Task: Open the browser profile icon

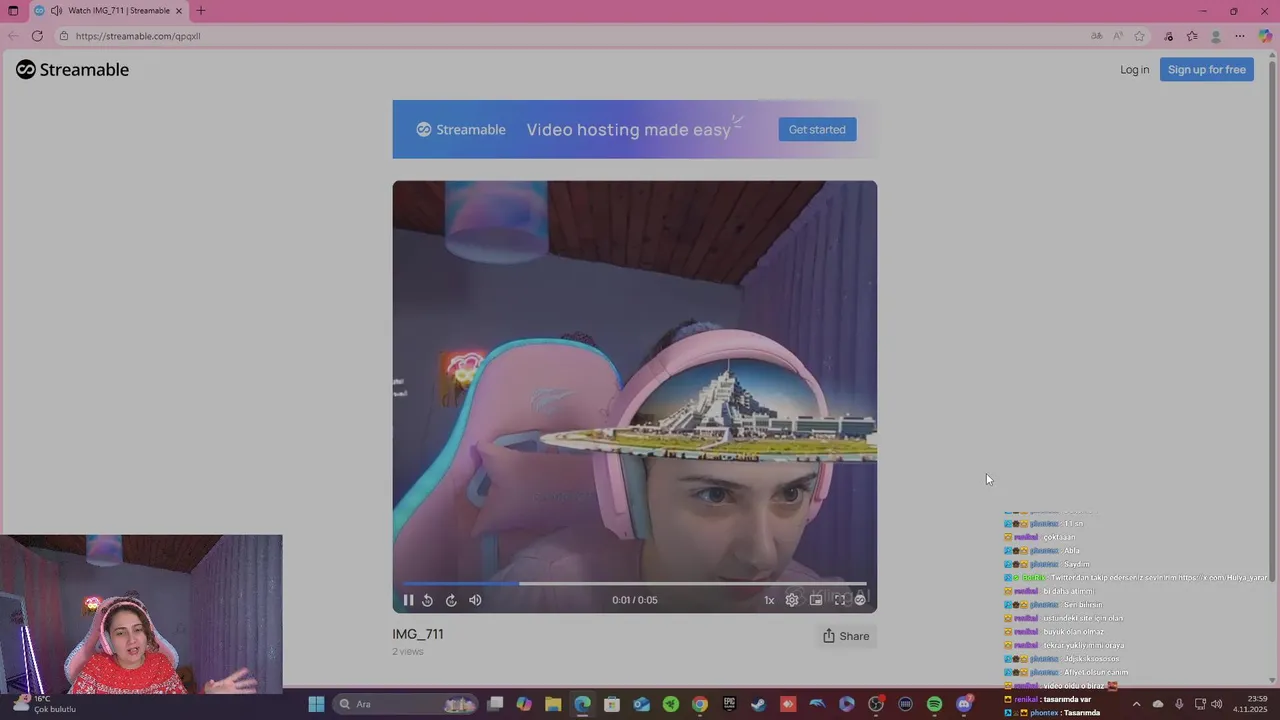Action: pos(1216,36)
